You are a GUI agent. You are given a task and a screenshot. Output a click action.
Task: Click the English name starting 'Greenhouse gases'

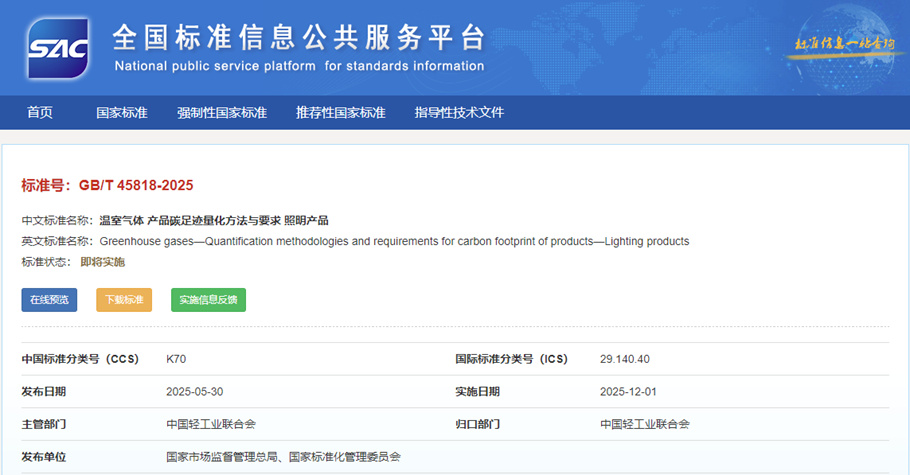pyautogui.click(x=394, y=241)
